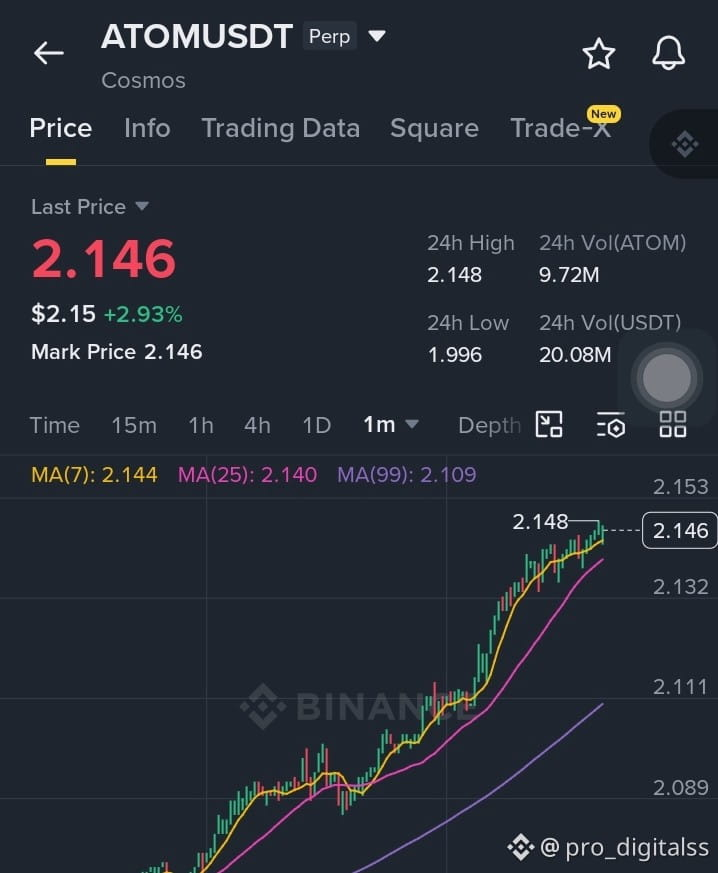This screenshot has width=718, height=873.
Task: Open the Trading Data tab
Action: click(281, 129)
